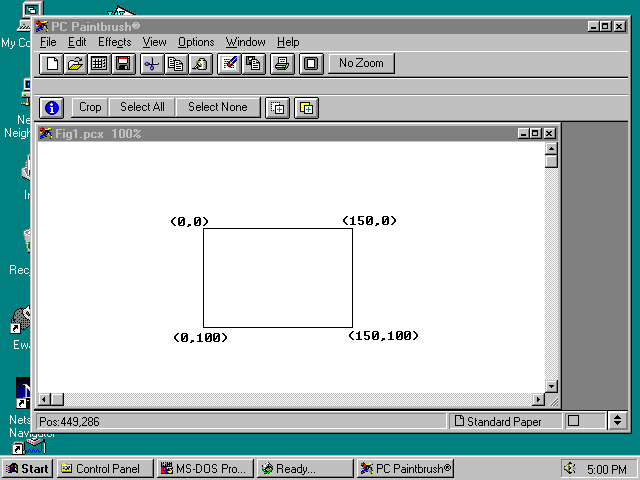640x480 pixels.
Task: Minimize the Fig1.pcx document window
Action: tap(524, 133)
